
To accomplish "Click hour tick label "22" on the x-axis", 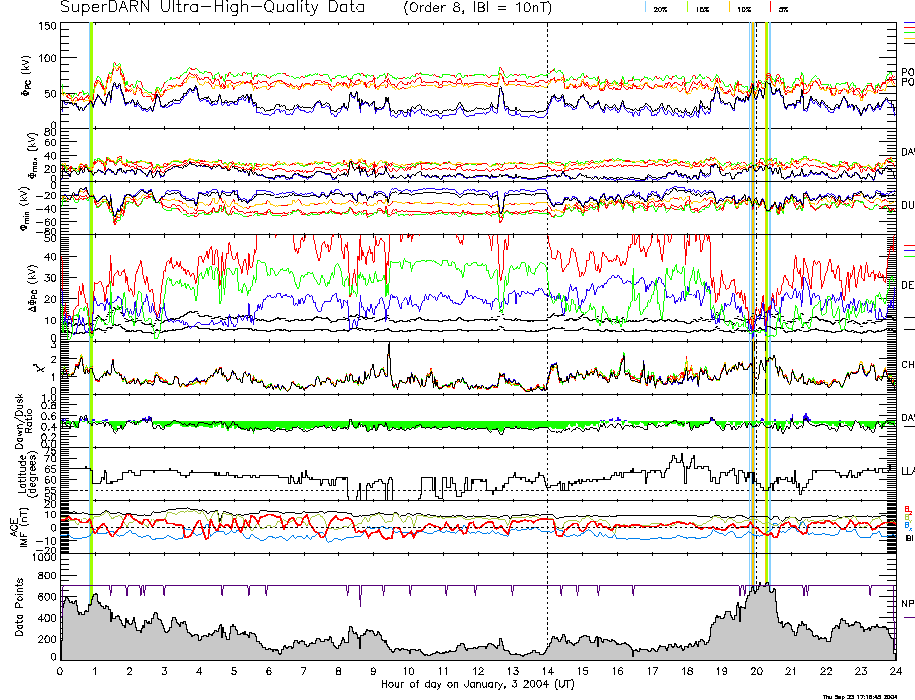I will click(826, 671).
